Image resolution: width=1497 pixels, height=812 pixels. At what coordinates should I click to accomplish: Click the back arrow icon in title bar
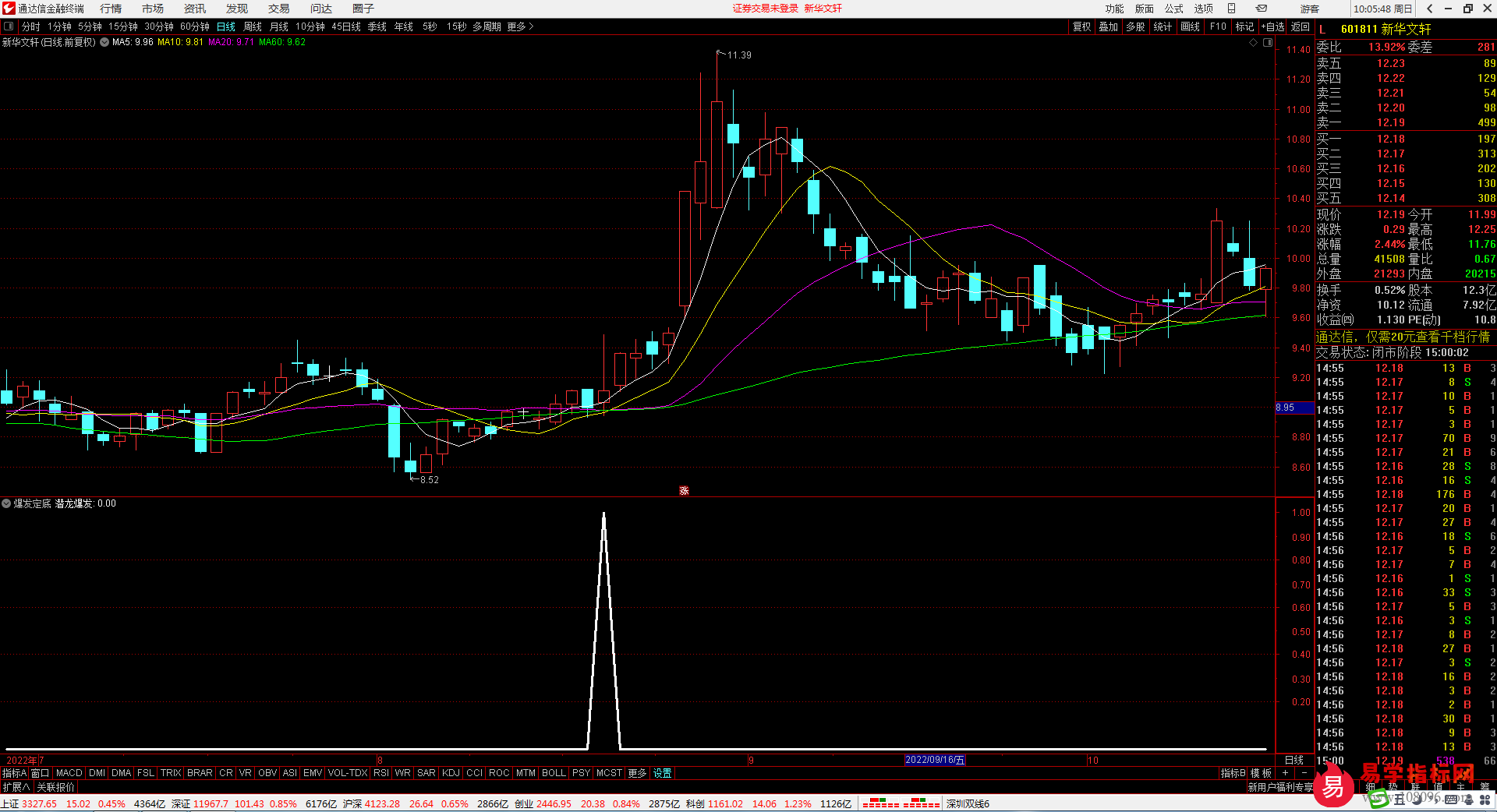point(1430,9)
